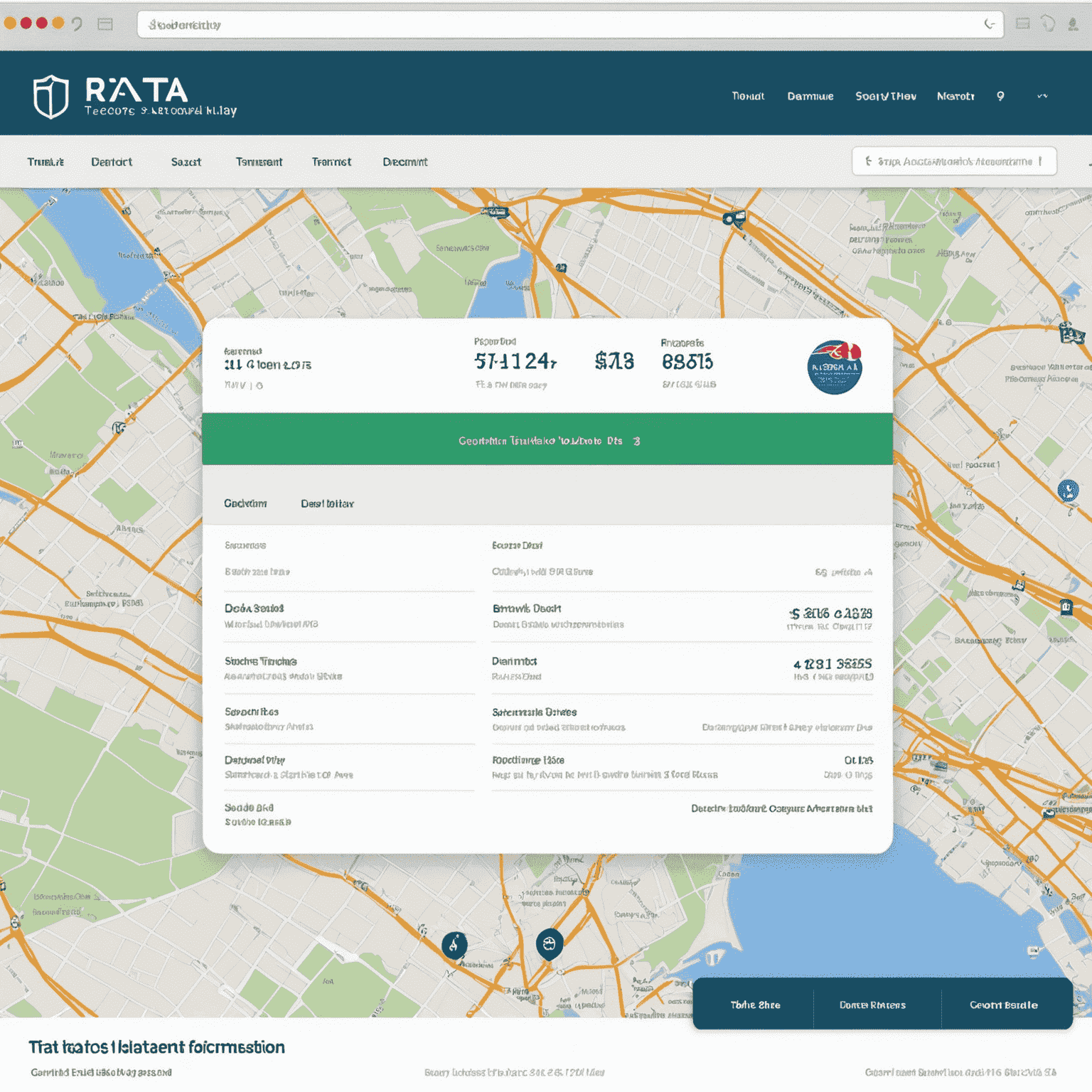Click the 'Rooditorge 13ke' row in the right column
The height and width of the screenshot is (1092, 1092).
(x=682, y=767)
